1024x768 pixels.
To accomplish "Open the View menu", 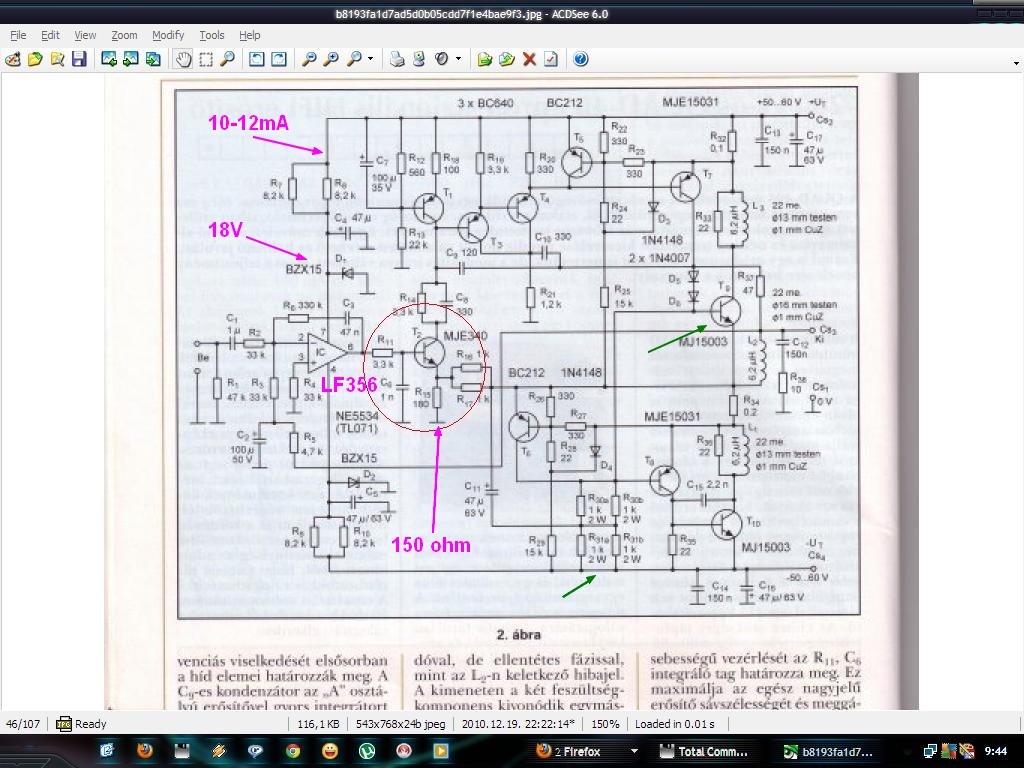I will (x=85, y=35).
